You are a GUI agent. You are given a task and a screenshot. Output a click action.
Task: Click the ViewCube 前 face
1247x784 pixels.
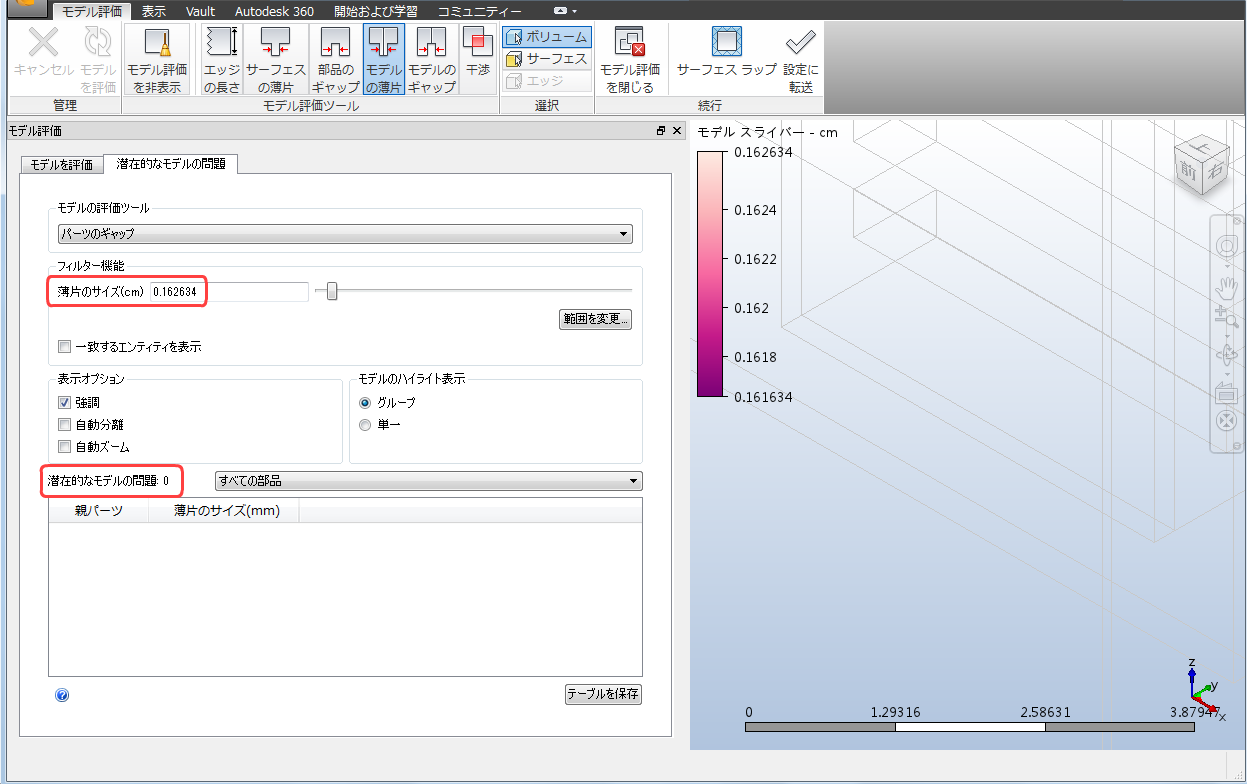tap(1188, 171)
